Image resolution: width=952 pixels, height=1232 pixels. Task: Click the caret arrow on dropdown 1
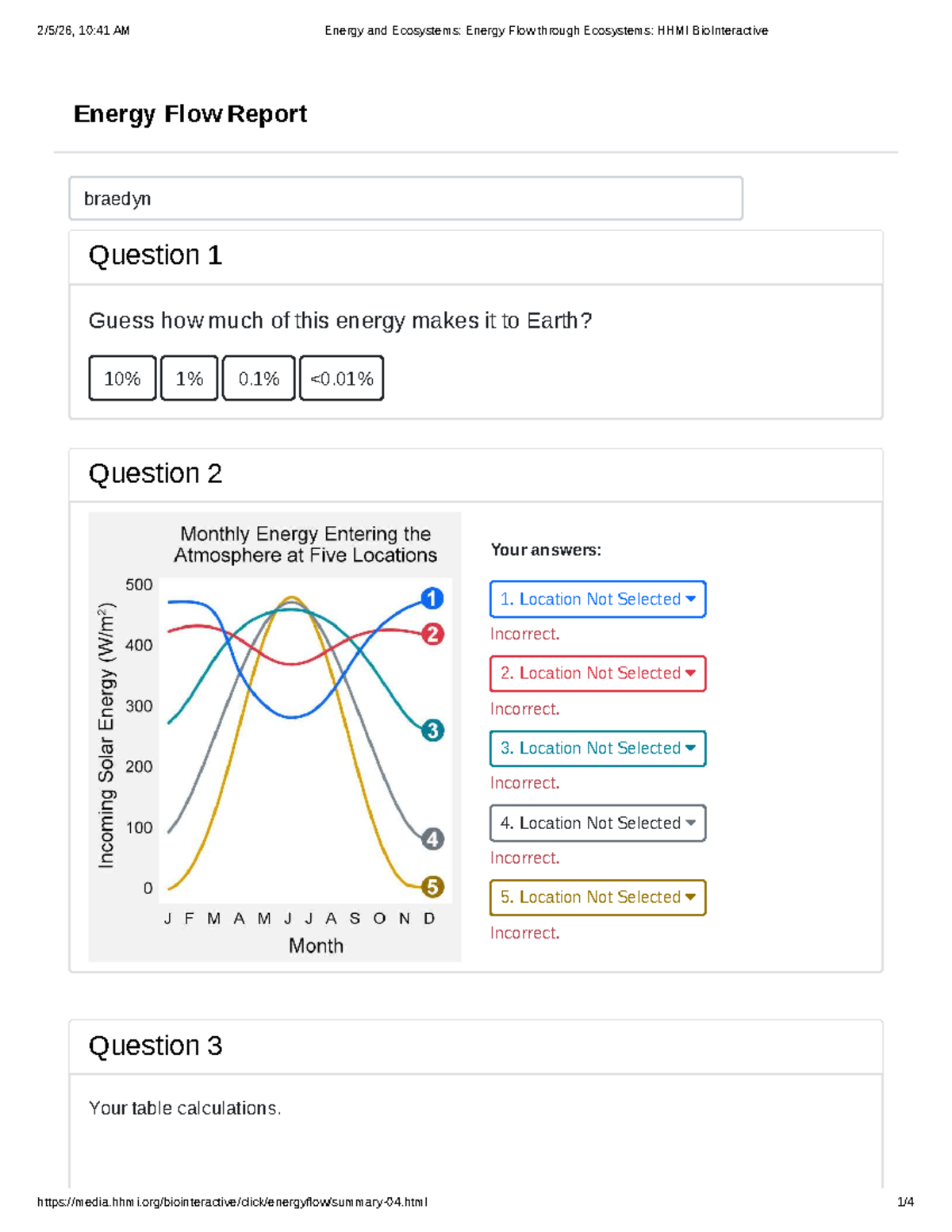(x=690, y=599)
